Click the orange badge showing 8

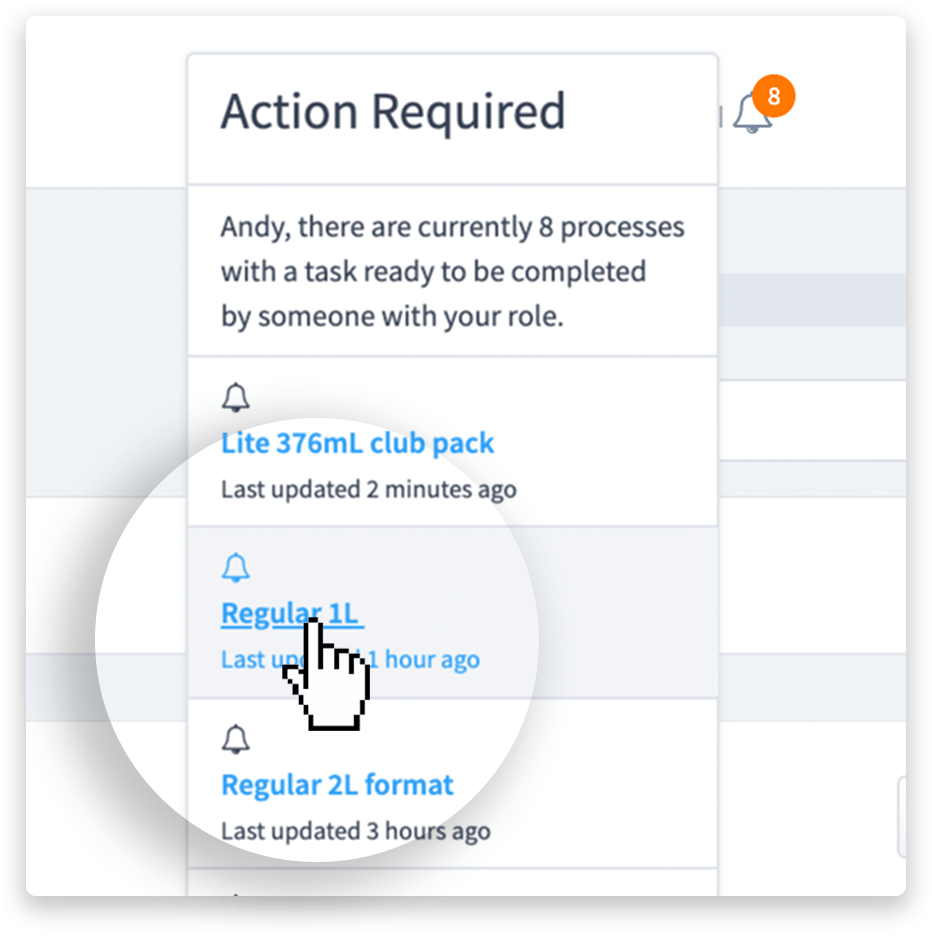pyautogui.click(x=774, y=98)
